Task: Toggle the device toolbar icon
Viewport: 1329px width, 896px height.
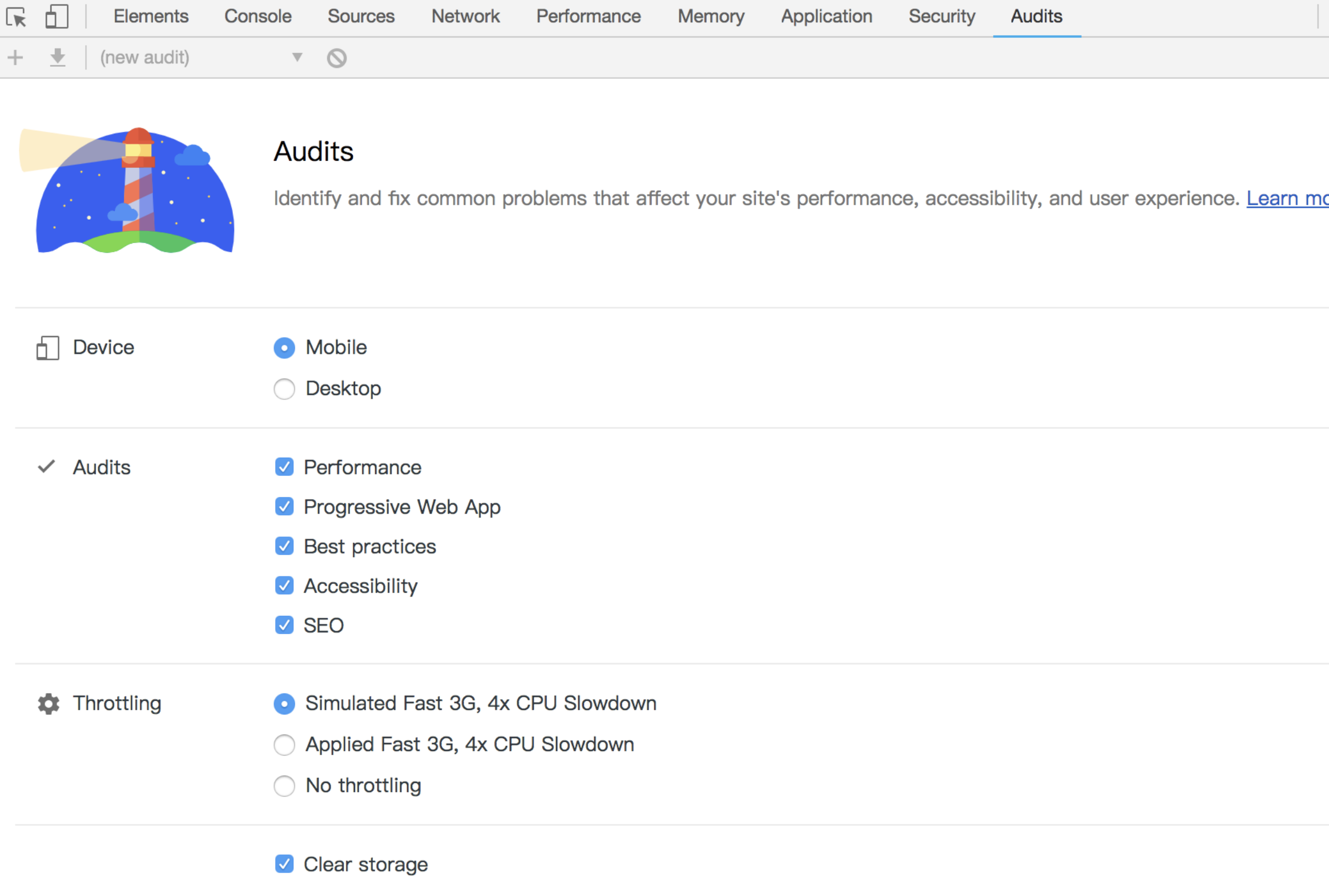Action: [x=57, y=17]
